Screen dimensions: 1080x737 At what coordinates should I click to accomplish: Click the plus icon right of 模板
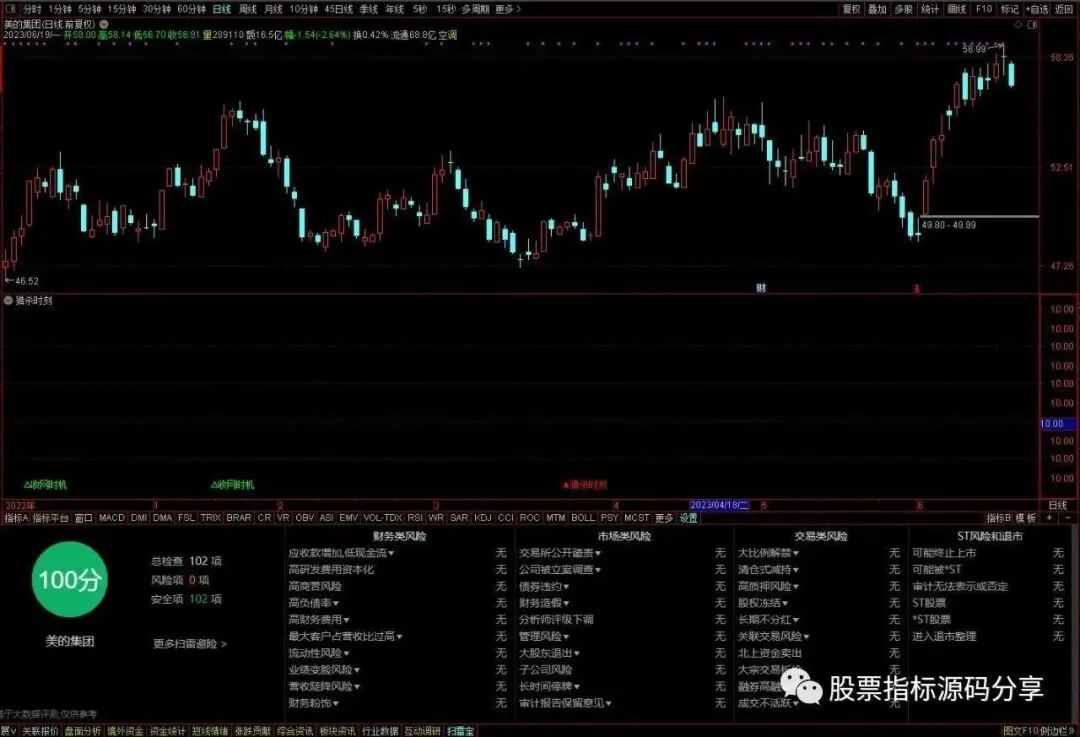1049,517
